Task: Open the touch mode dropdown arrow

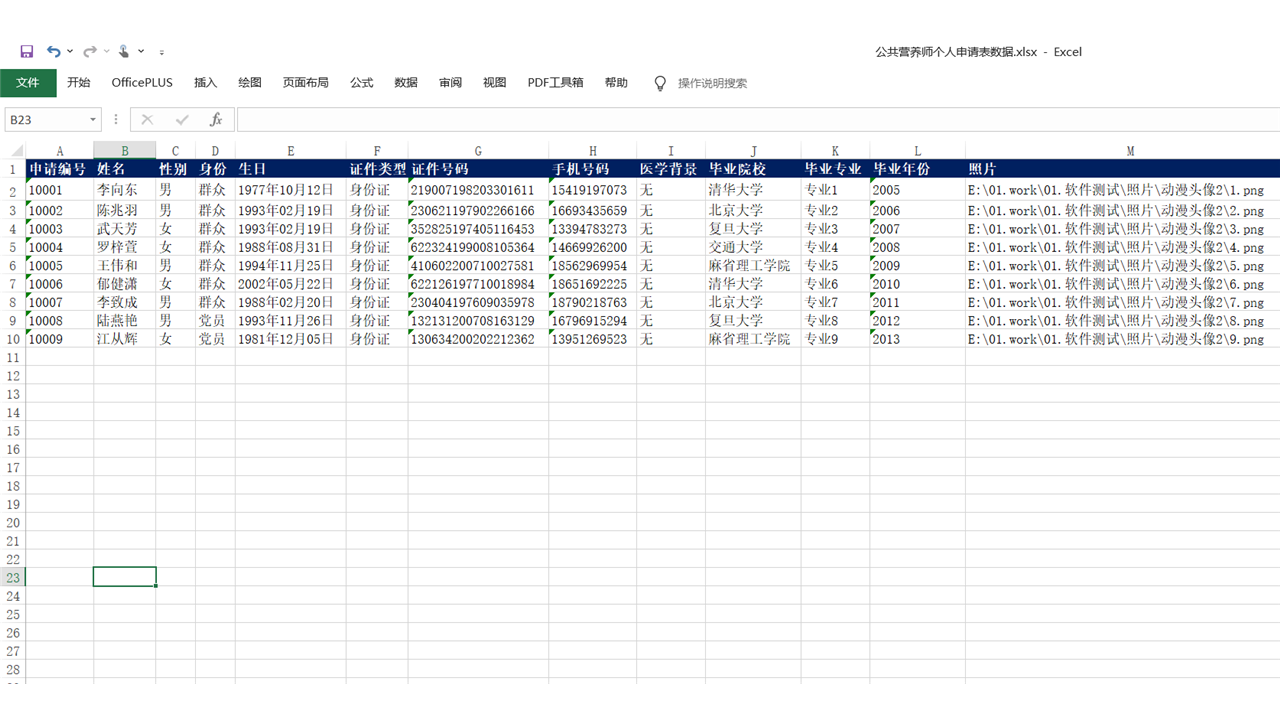Action: tap(141, 51)
